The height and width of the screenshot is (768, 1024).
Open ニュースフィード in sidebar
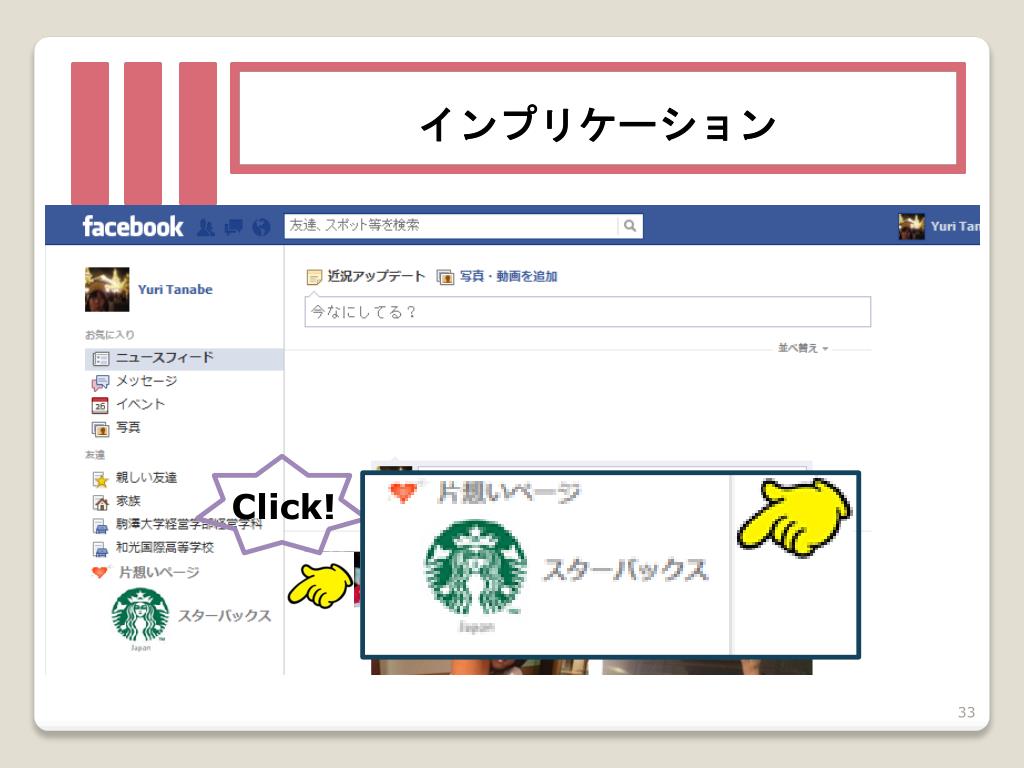click(184, 359)
